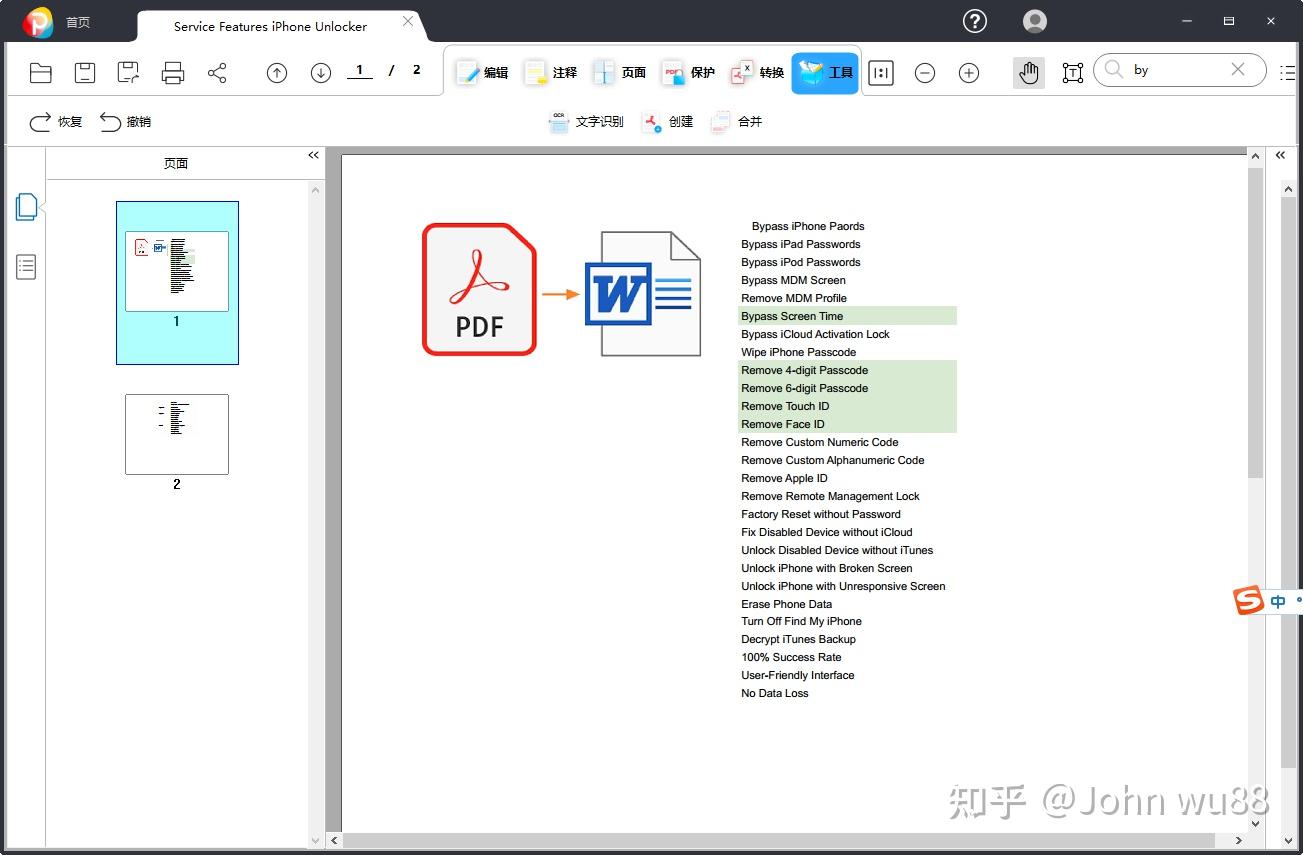Screen dimensions: 1303x855
Task: Open the user account avatar
Action: 1035,21
